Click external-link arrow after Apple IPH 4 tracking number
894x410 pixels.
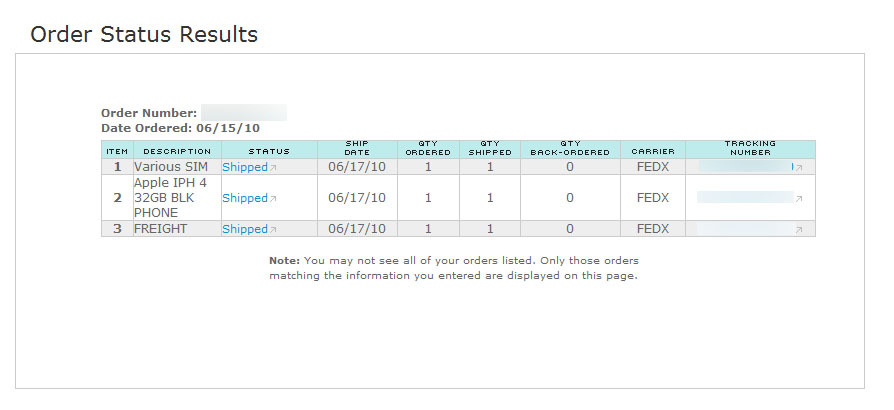pyautogui.click(x=798, y=199)
